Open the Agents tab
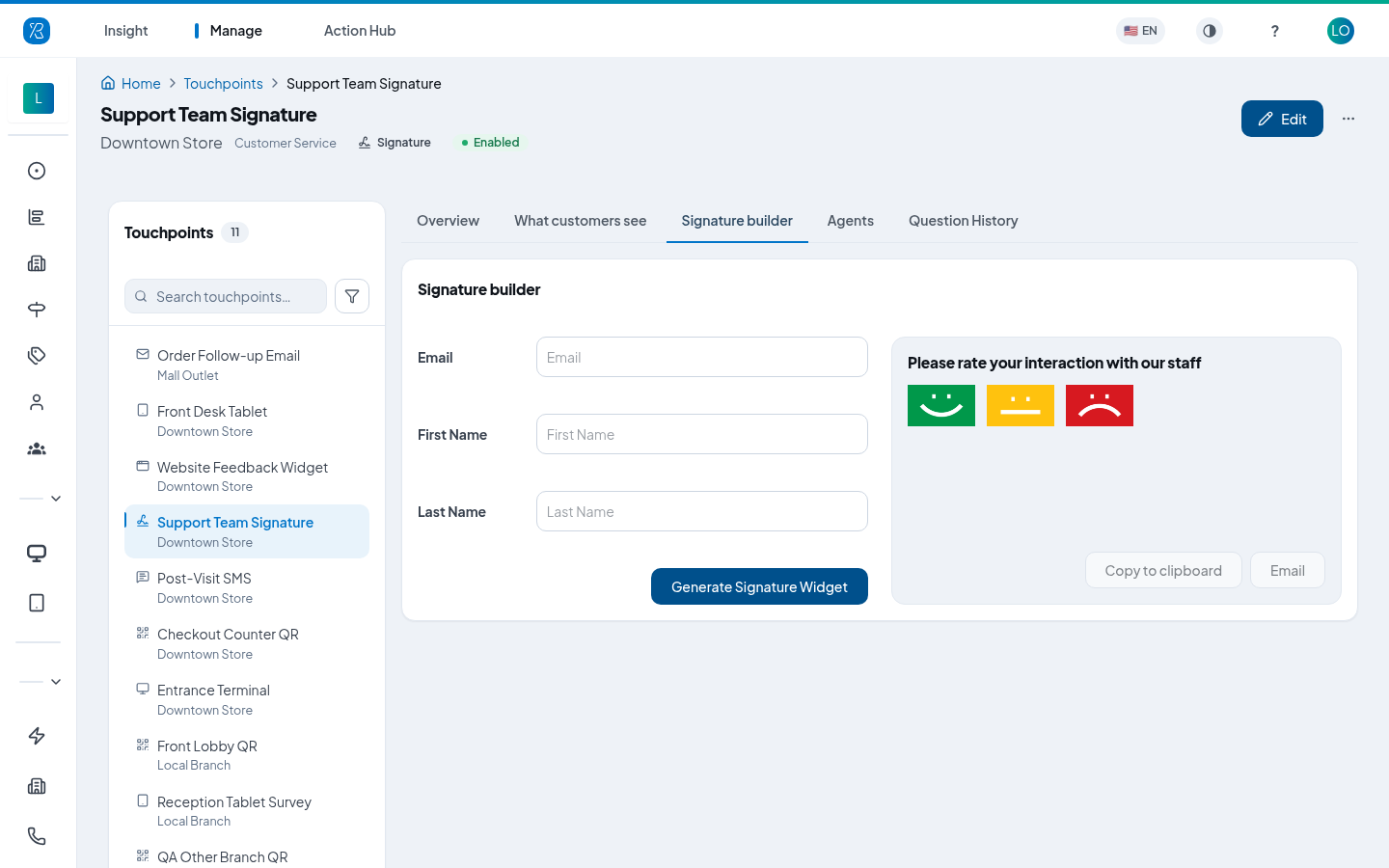The width and height of the screenshot is (1389, 868). click(x=851, y=221)
